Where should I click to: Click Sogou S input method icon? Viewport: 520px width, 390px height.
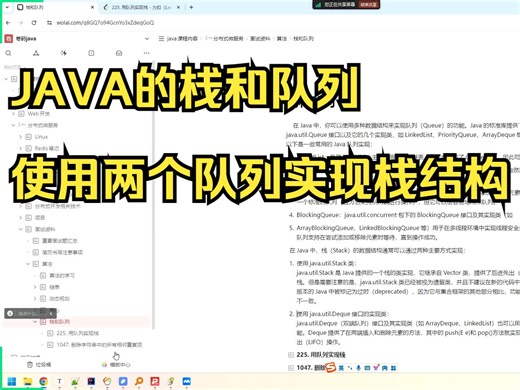(x=331, y=368)
